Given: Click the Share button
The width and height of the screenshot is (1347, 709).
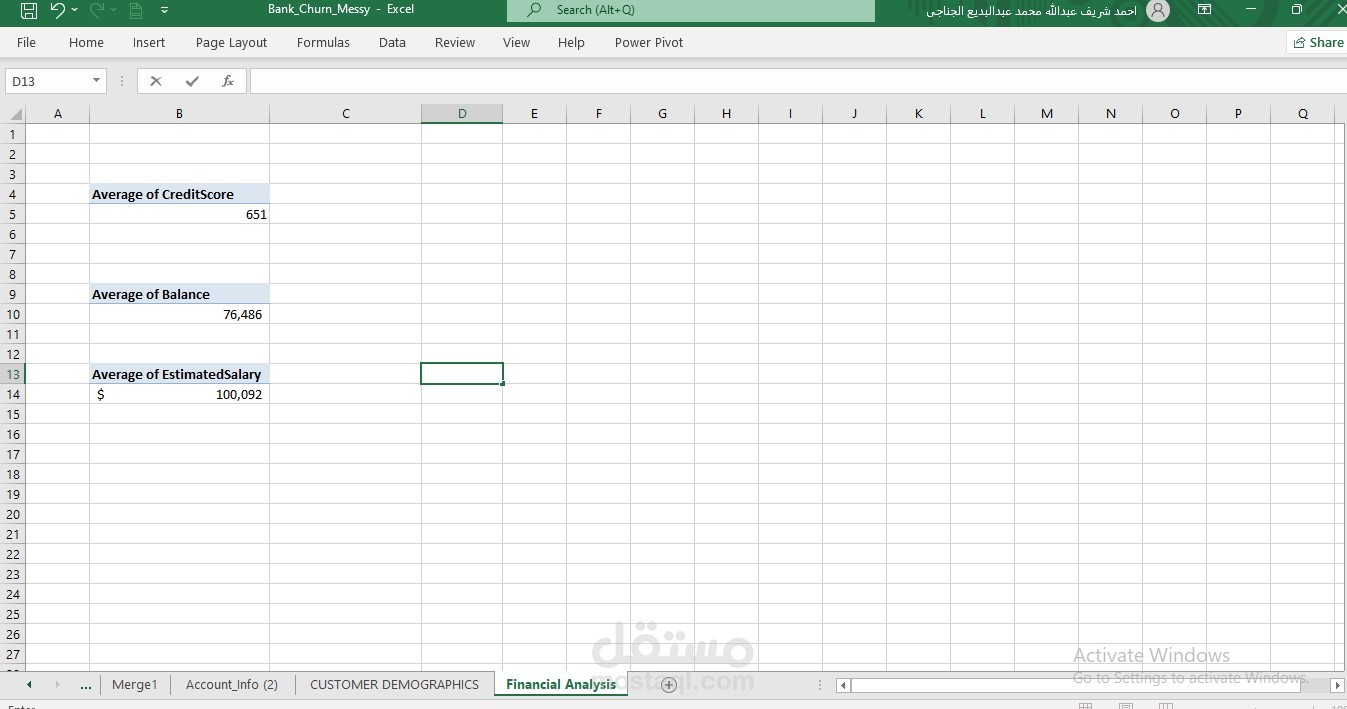Looking at the screenshot, I should [1317, 42].
